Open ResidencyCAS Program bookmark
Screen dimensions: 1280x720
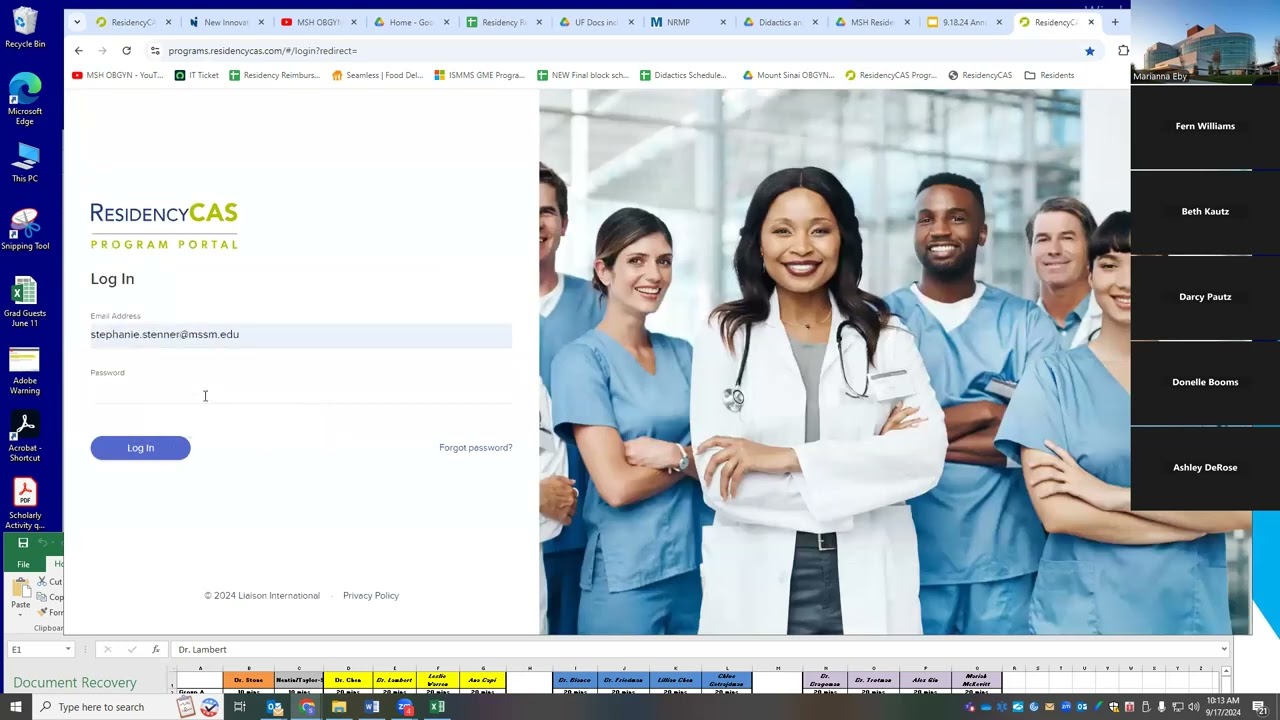891,75
